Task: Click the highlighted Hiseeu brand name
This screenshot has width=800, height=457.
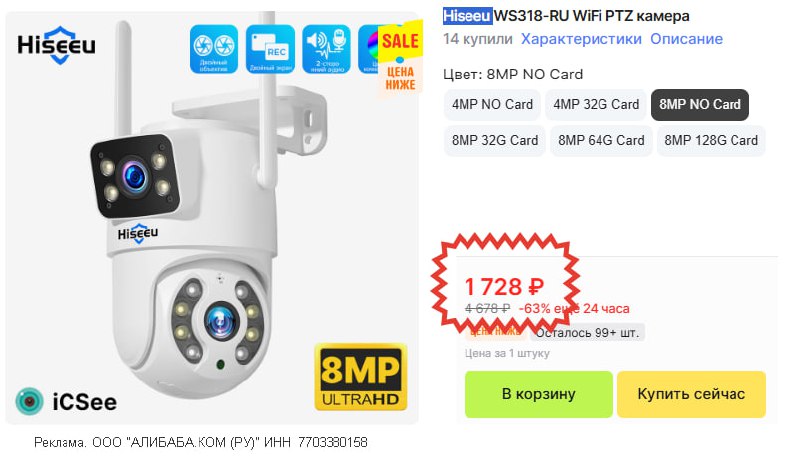Action: 466,16
